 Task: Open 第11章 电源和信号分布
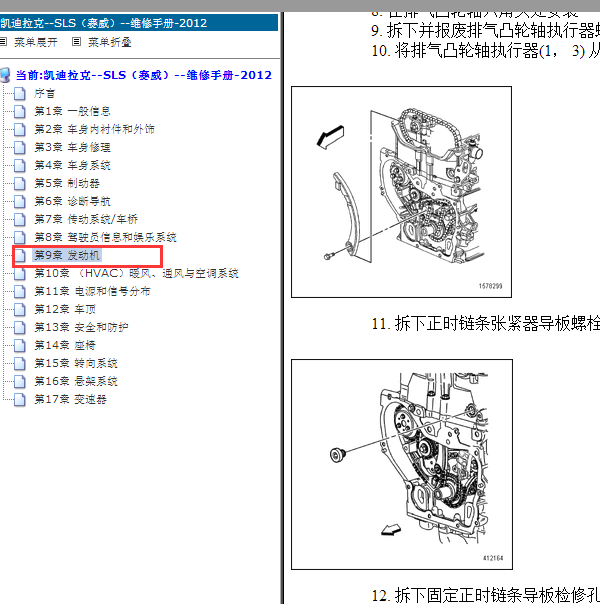[x=92, y=291]
